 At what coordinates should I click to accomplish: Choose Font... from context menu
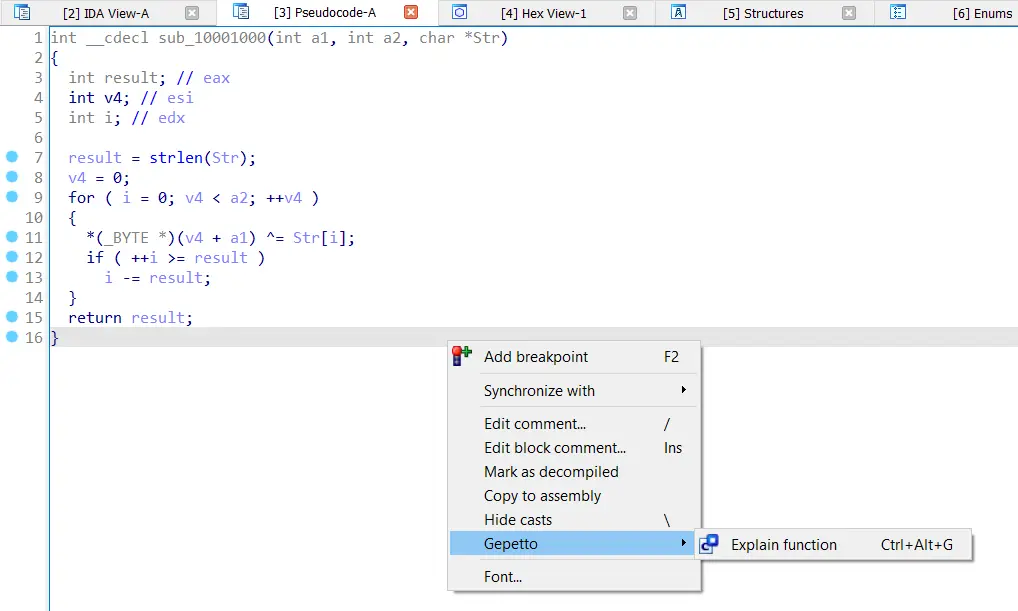(575, 577)
